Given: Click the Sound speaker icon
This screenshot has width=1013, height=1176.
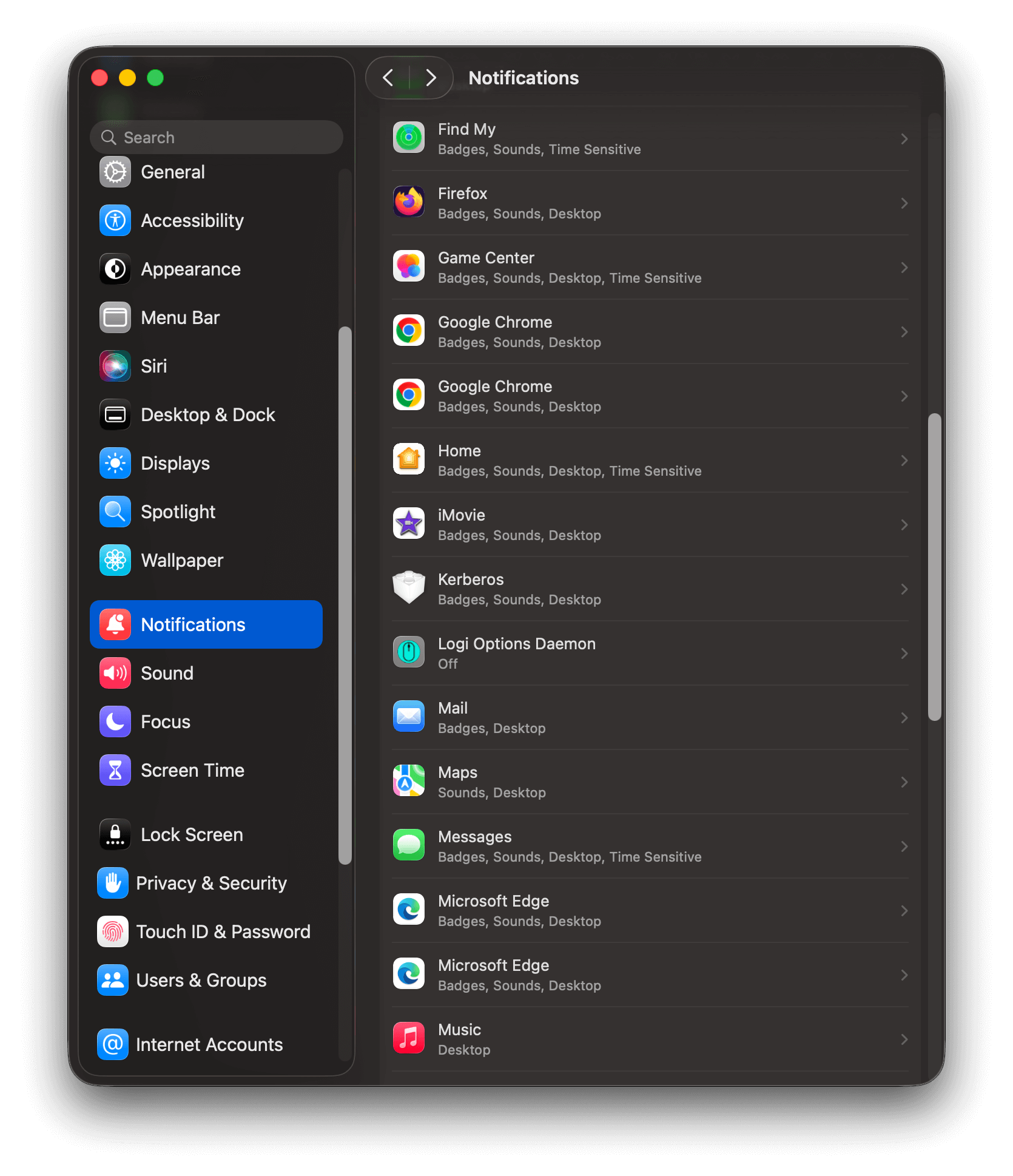Looking at the screenshot, I should [115, 674].
